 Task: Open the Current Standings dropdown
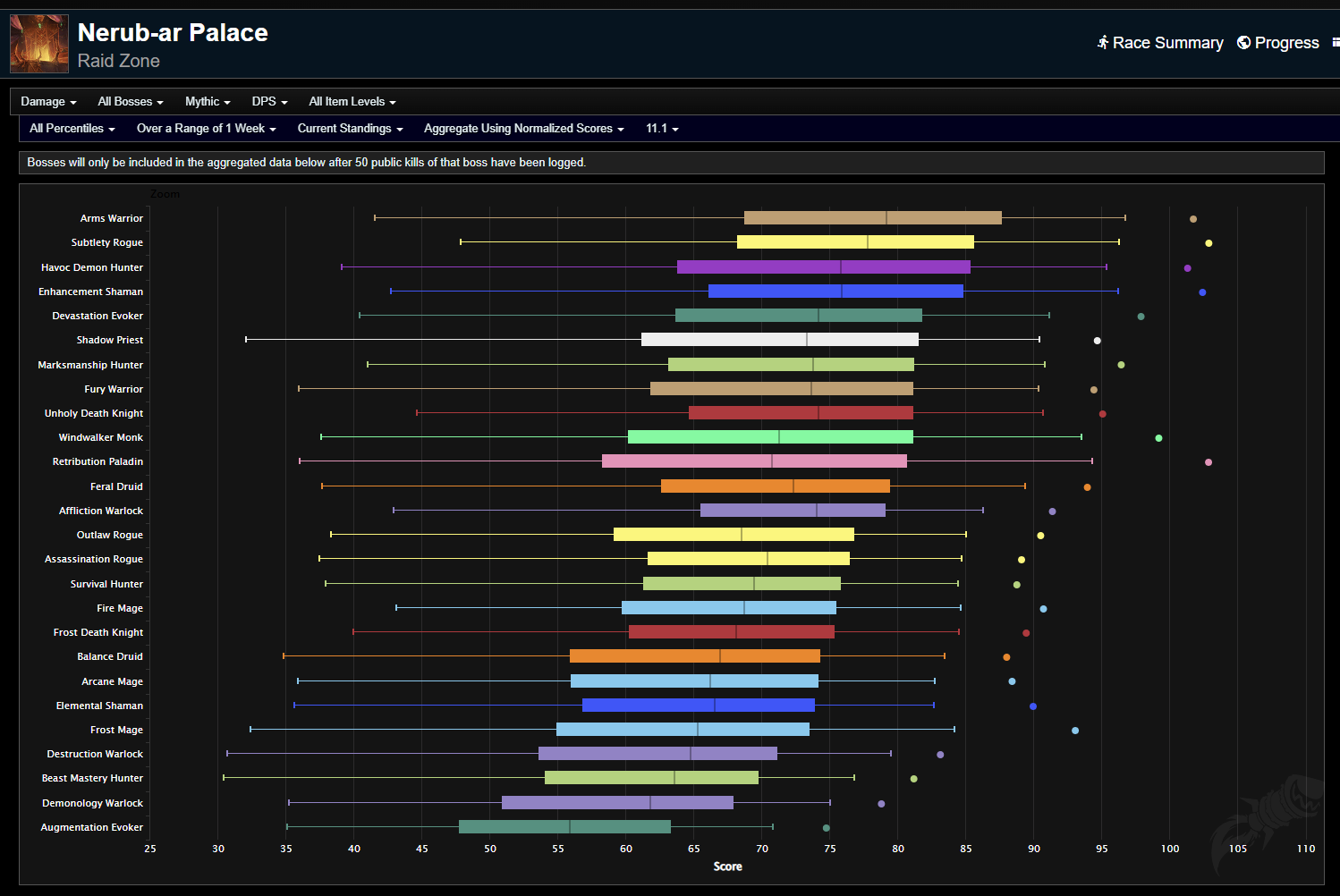tap(350, 129)
